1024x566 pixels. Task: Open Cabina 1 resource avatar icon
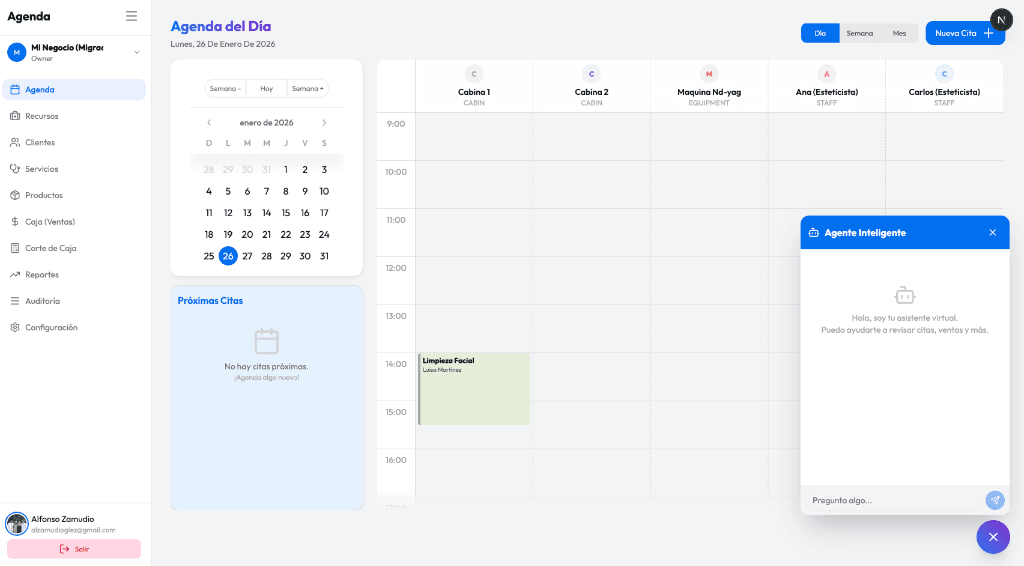pyautogui.click(x=474, y=74)
